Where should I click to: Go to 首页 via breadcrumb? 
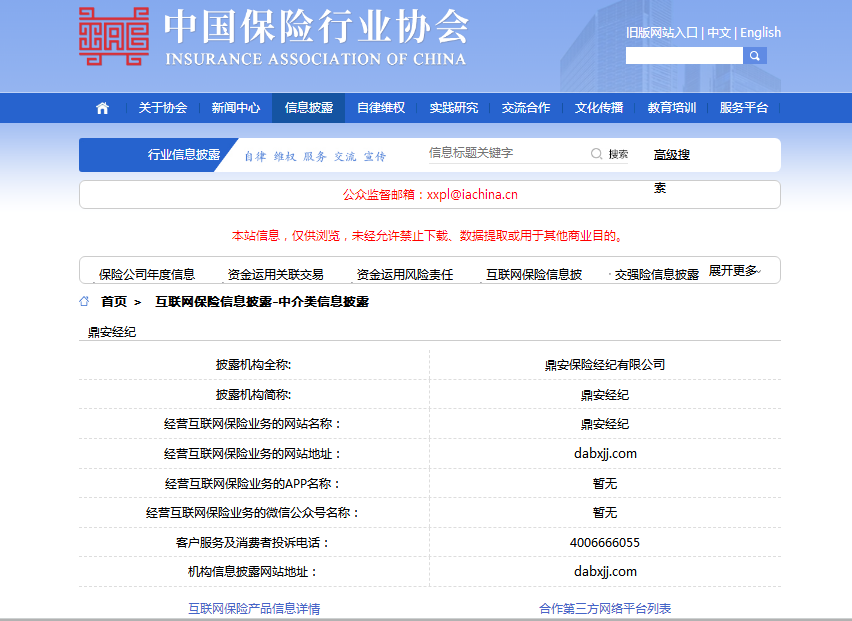click(114, 302)
